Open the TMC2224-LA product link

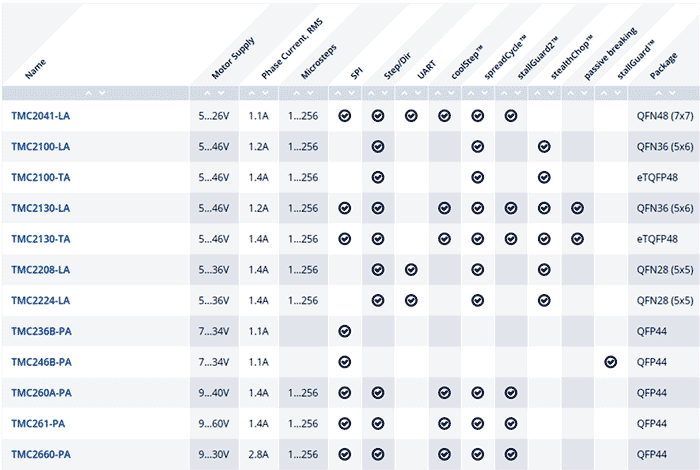click(x=41, y=300)
